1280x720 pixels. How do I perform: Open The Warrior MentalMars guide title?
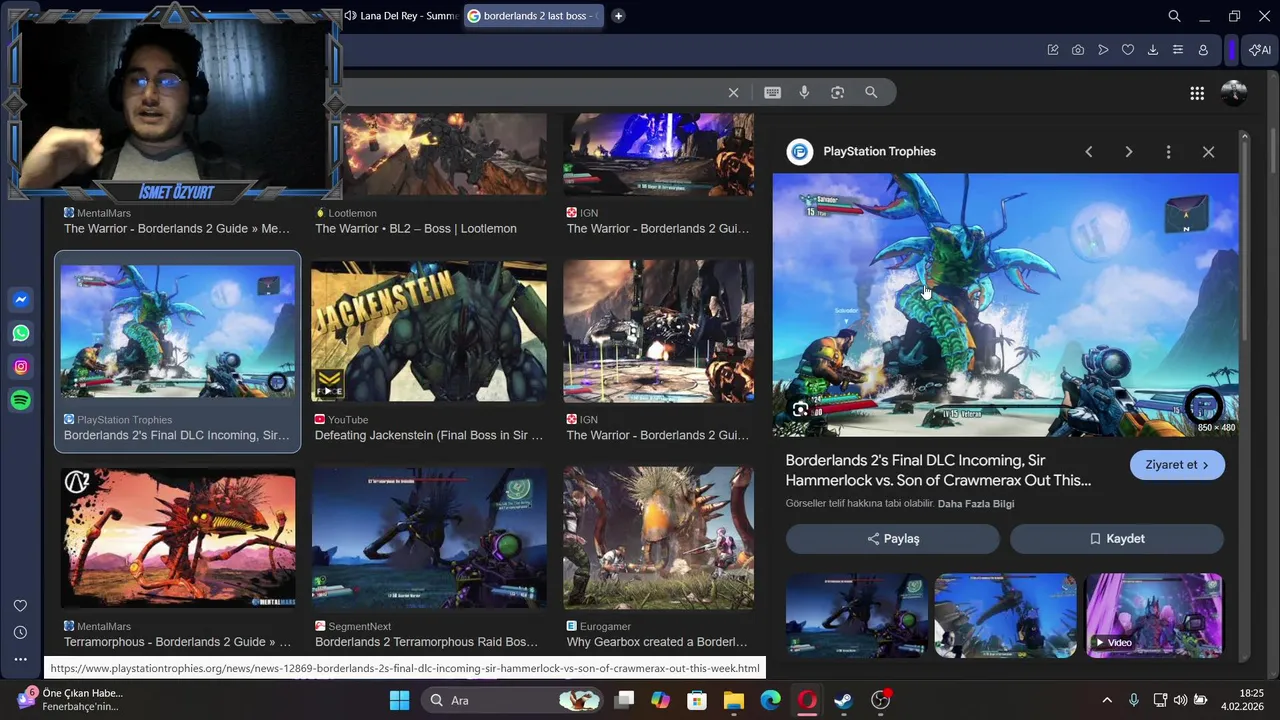(x=177, y=228)
